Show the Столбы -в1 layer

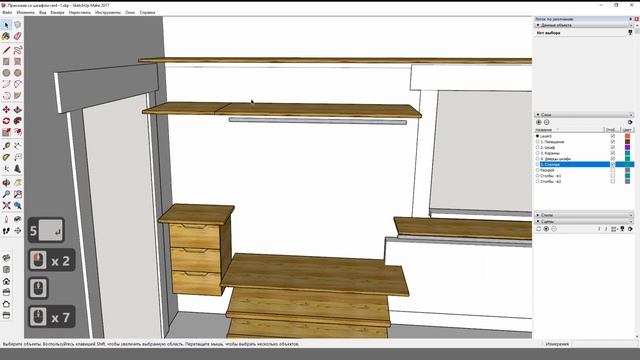pyautogui.click(x=613, y=176)
